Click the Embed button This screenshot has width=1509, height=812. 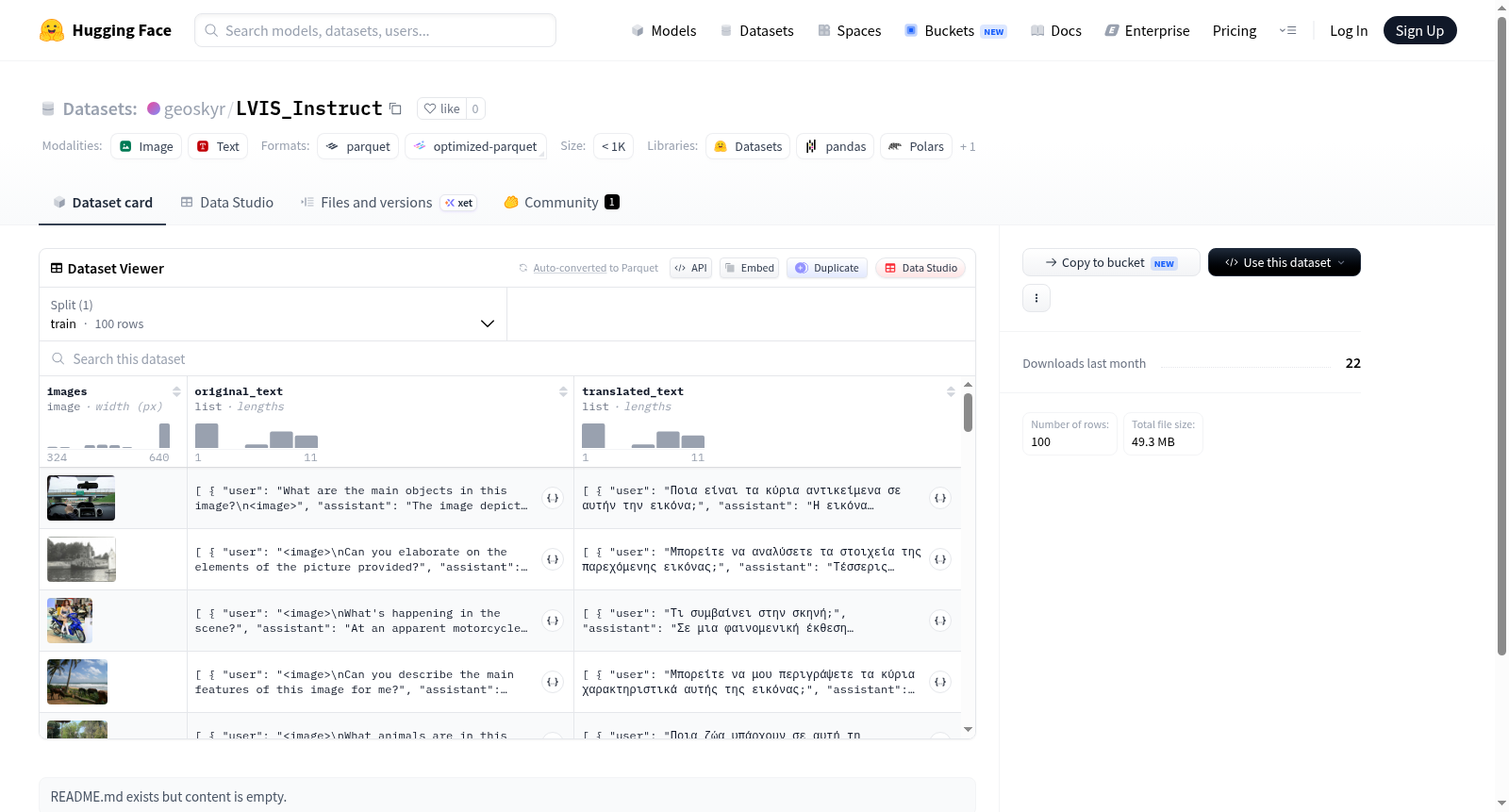749,268
